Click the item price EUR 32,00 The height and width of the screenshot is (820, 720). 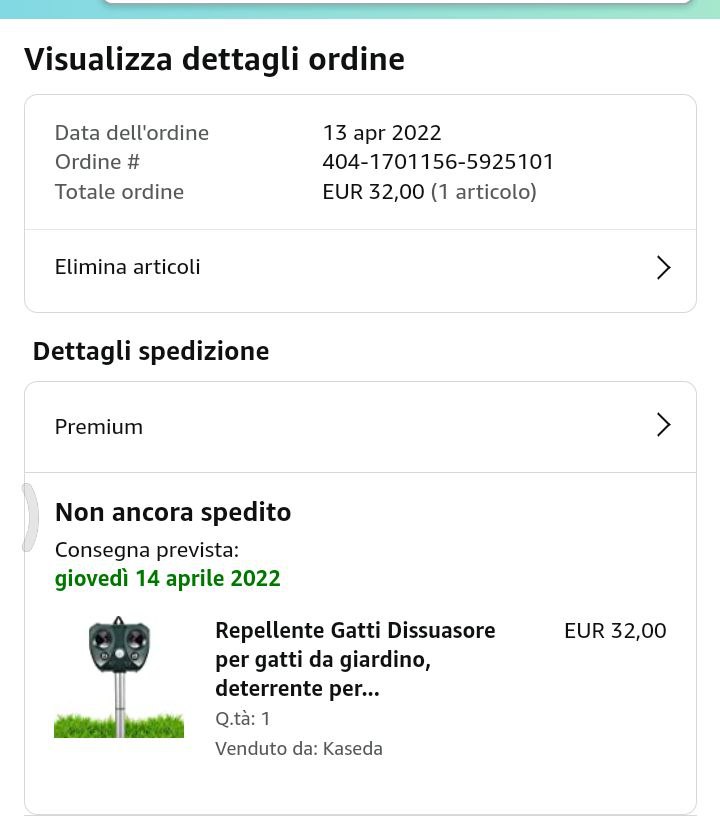point(614,631)
